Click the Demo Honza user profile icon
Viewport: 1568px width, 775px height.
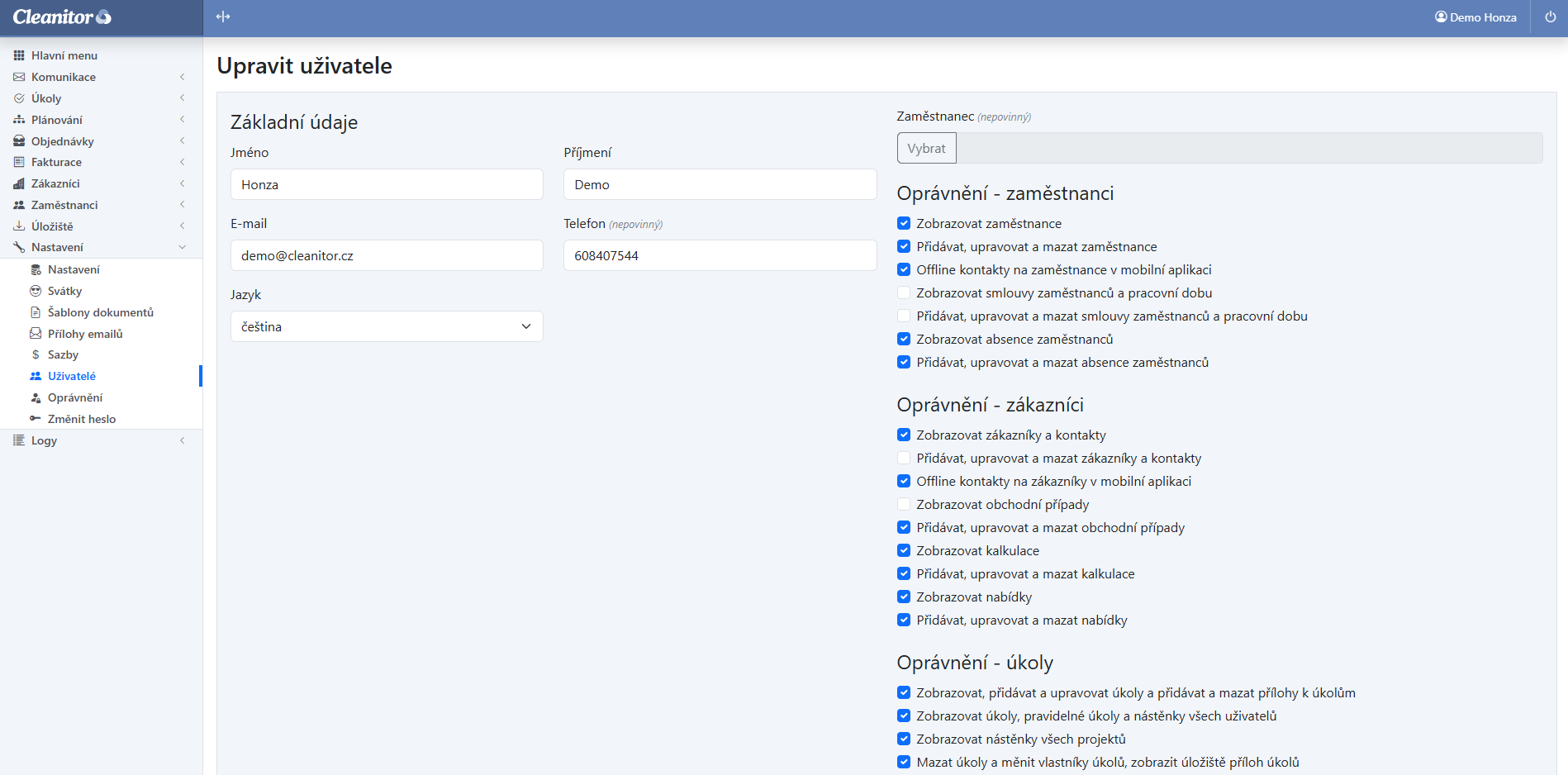[1441, 17]
